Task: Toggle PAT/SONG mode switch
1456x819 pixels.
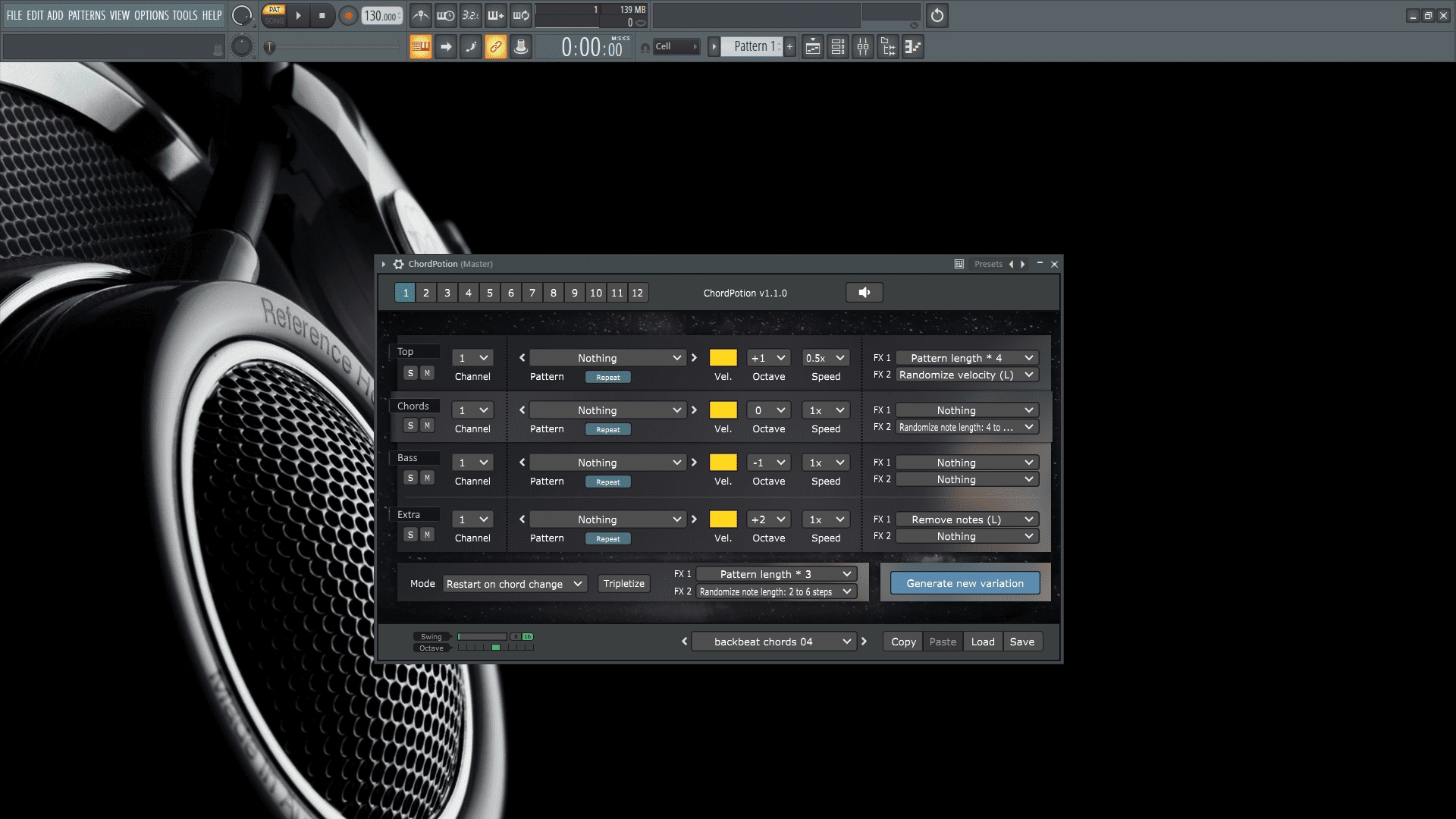Action: (275, 15)
